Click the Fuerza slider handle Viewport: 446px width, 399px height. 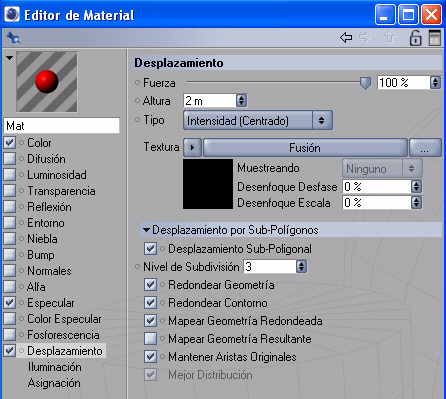[x=365, y=83]
